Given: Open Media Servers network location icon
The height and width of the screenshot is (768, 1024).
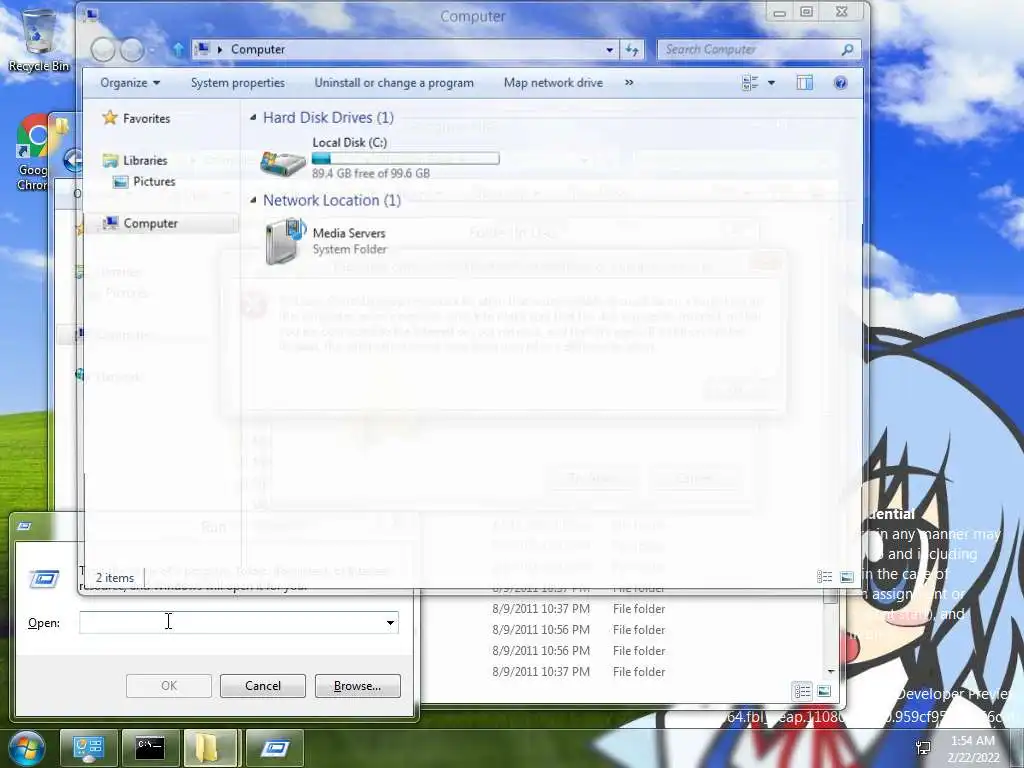Looking at the screenshot, I should pyautogui.click(x=285, y=240).
